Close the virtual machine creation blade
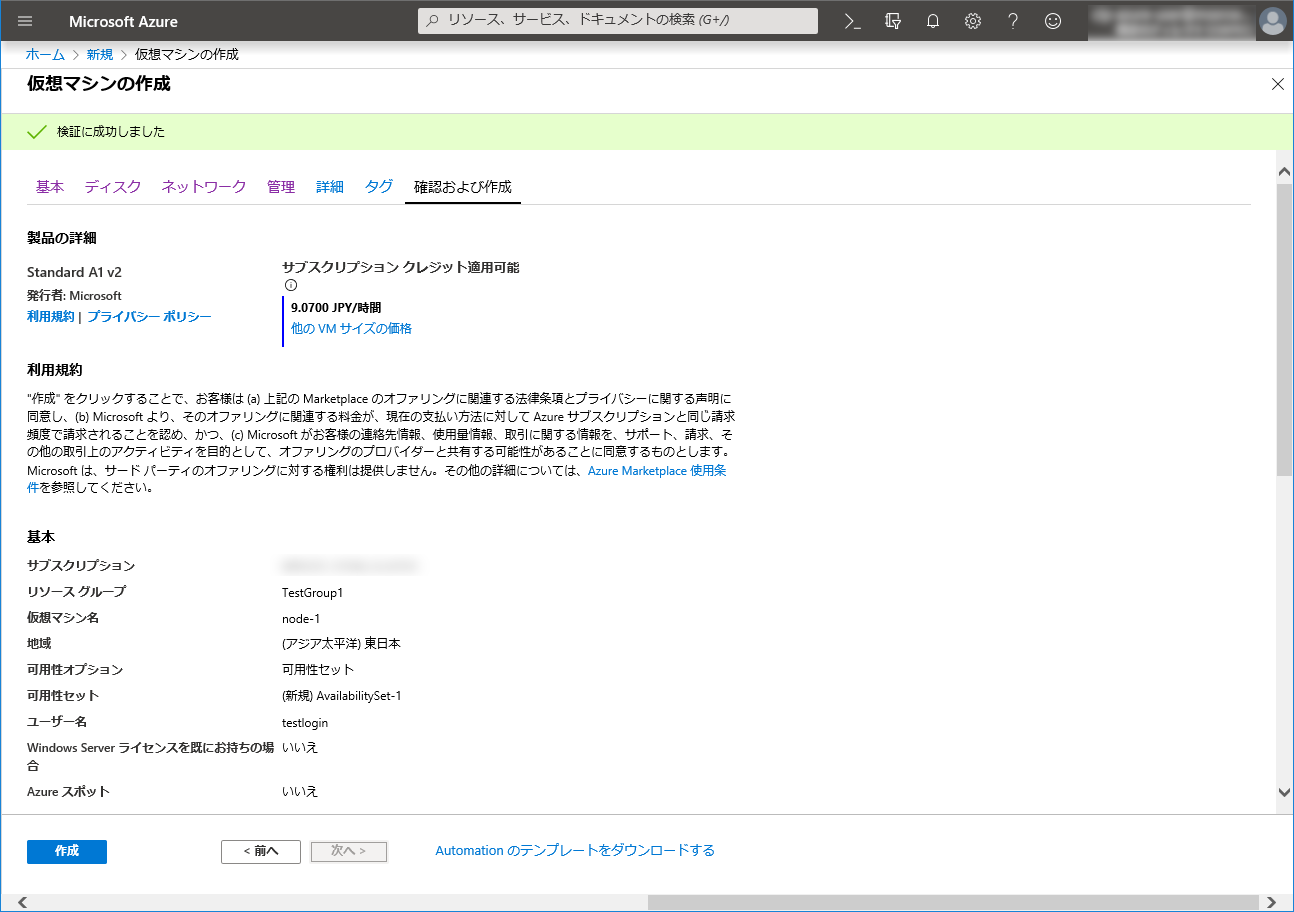Screen dimensions: 1294x912 (1277, 84)
